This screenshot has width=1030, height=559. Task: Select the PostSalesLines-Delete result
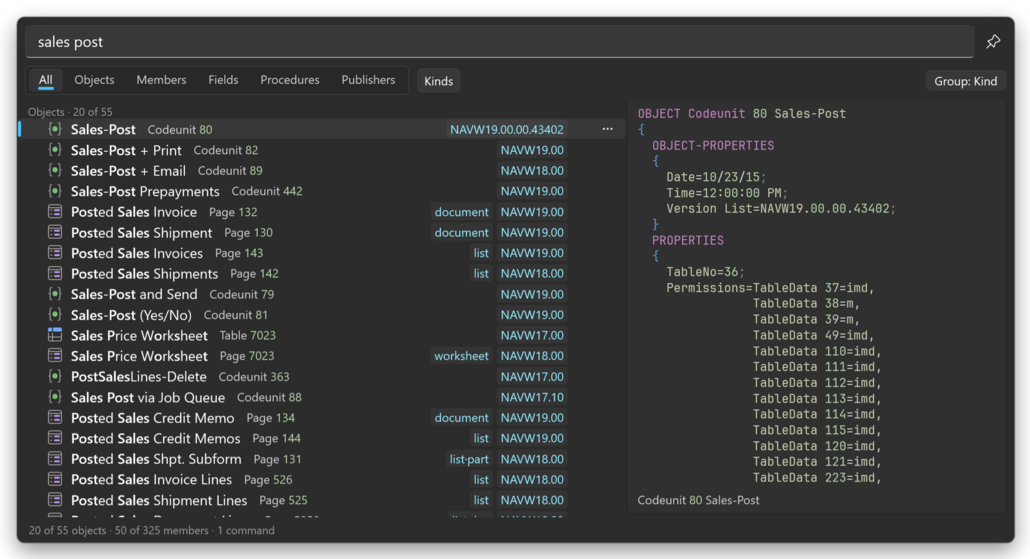point(322,376)
